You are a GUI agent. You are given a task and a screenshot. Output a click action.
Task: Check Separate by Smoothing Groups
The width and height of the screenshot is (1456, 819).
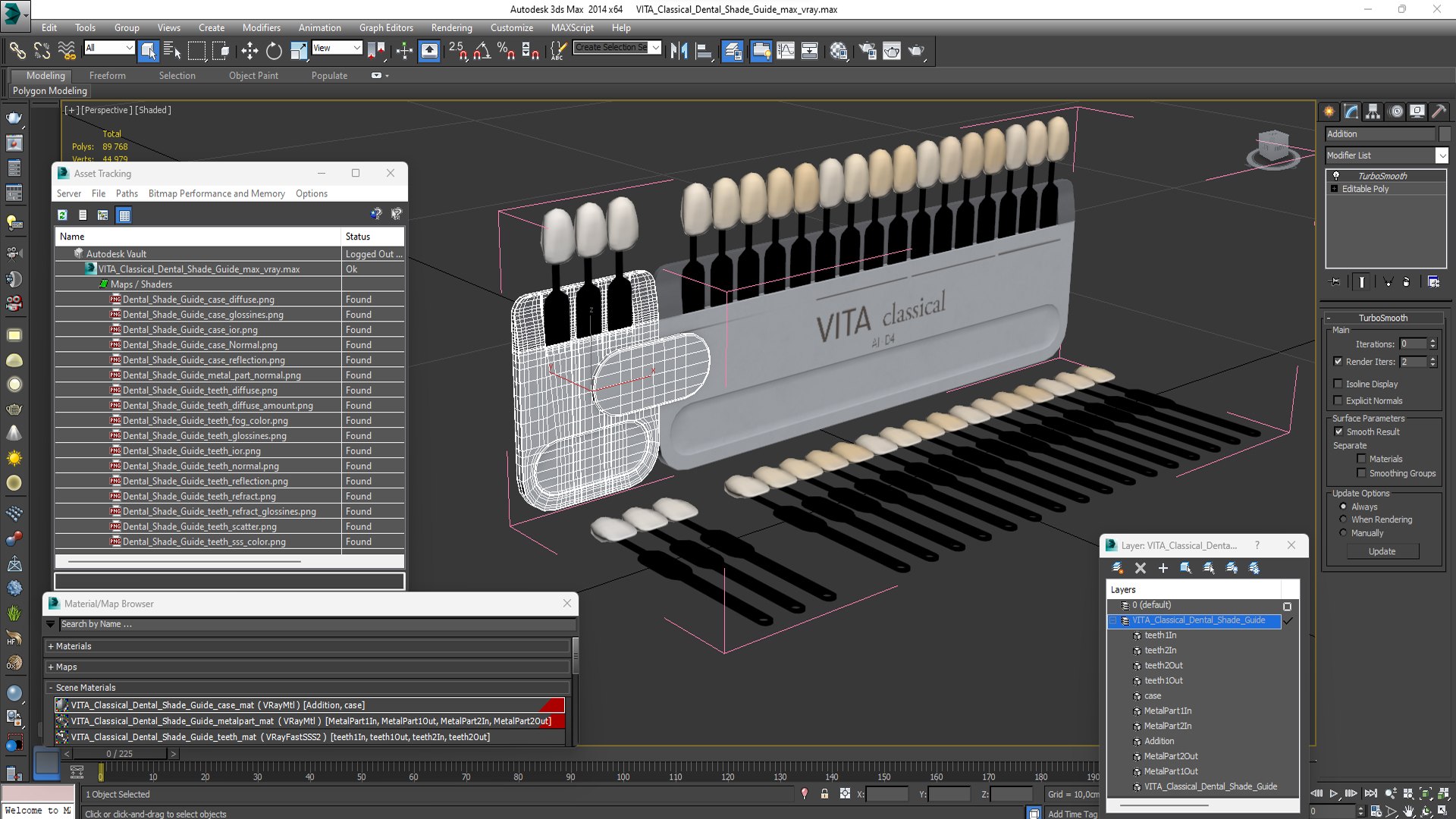coord(1361,473)
